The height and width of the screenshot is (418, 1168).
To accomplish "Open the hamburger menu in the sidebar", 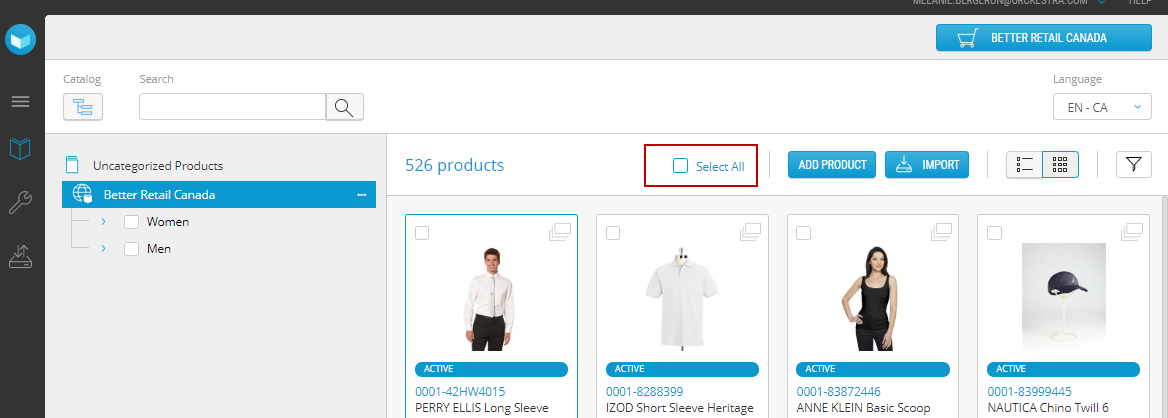I will 21,102.
